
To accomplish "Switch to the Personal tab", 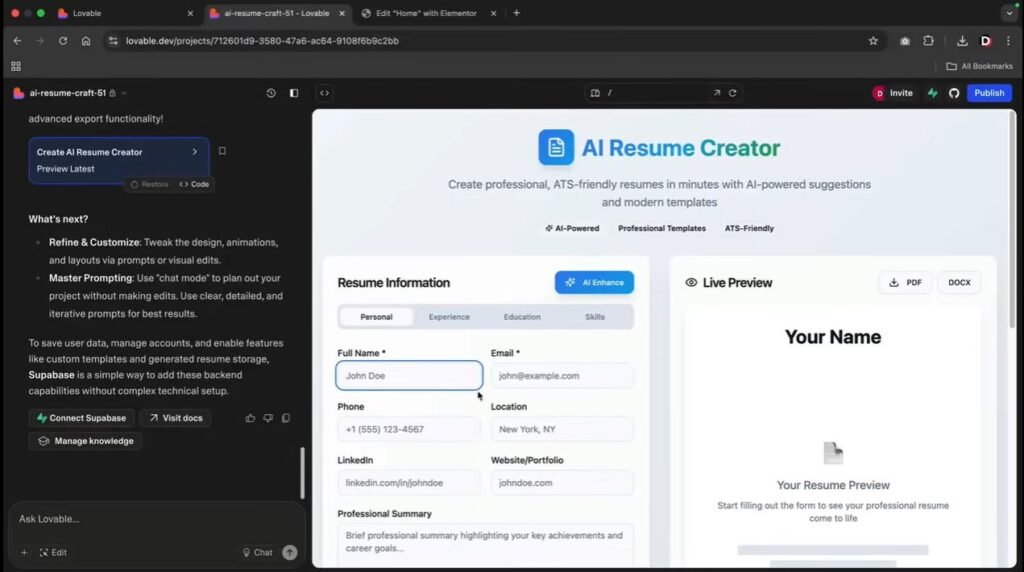I will pyautogui.click(x=376, y=317).
